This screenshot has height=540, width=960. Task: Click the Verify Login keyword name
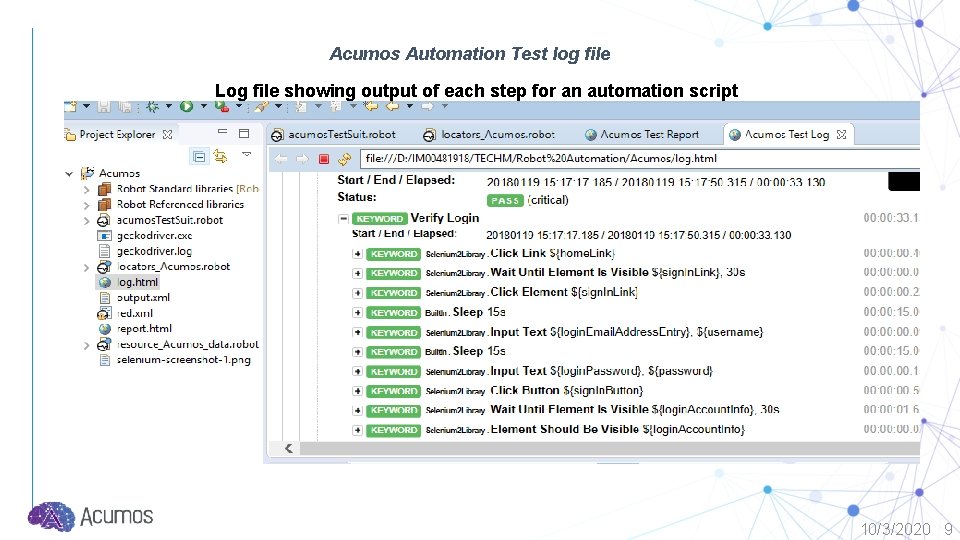point(444,218)
